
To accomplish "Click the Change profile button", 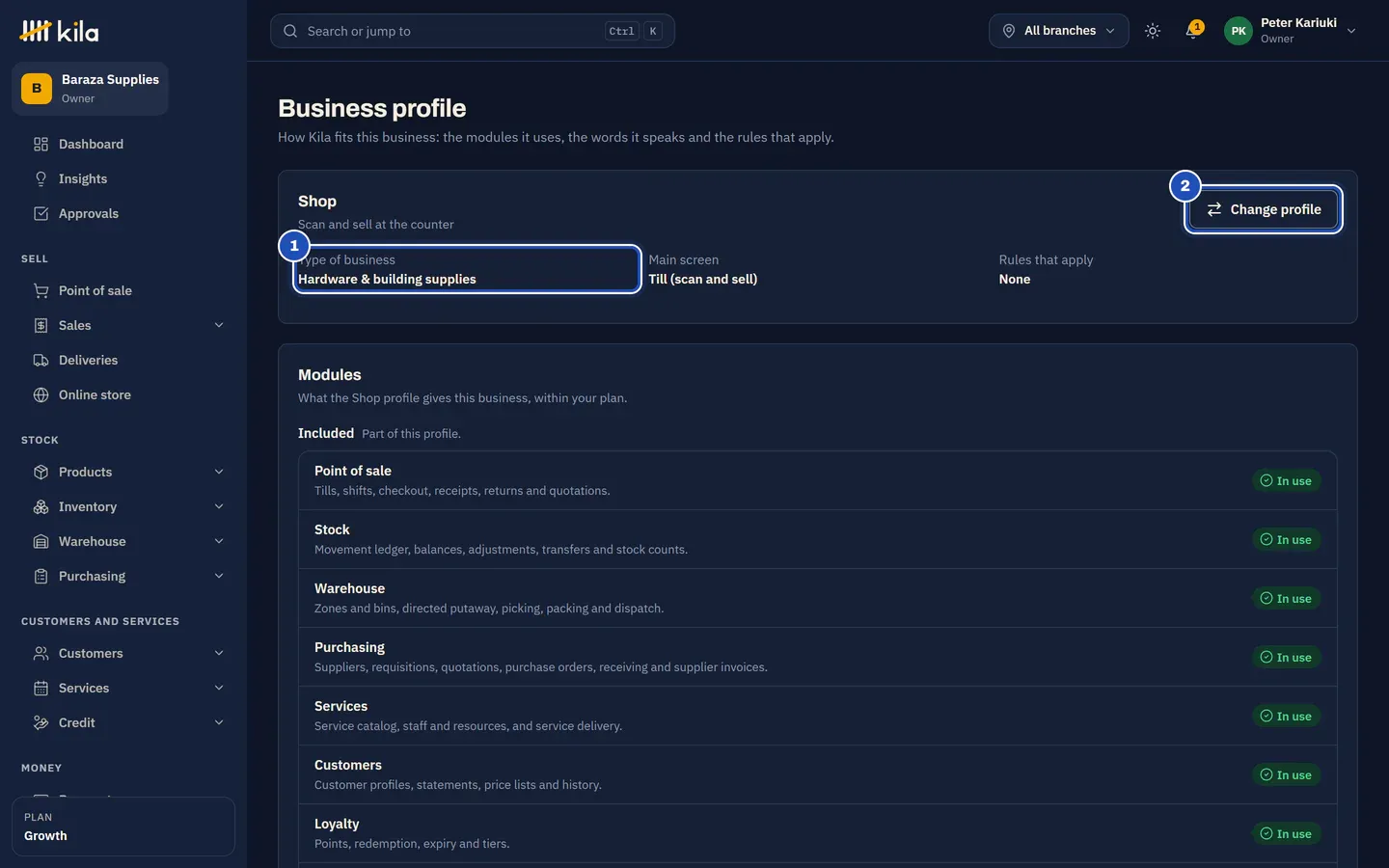I will tap(1264, 209).
